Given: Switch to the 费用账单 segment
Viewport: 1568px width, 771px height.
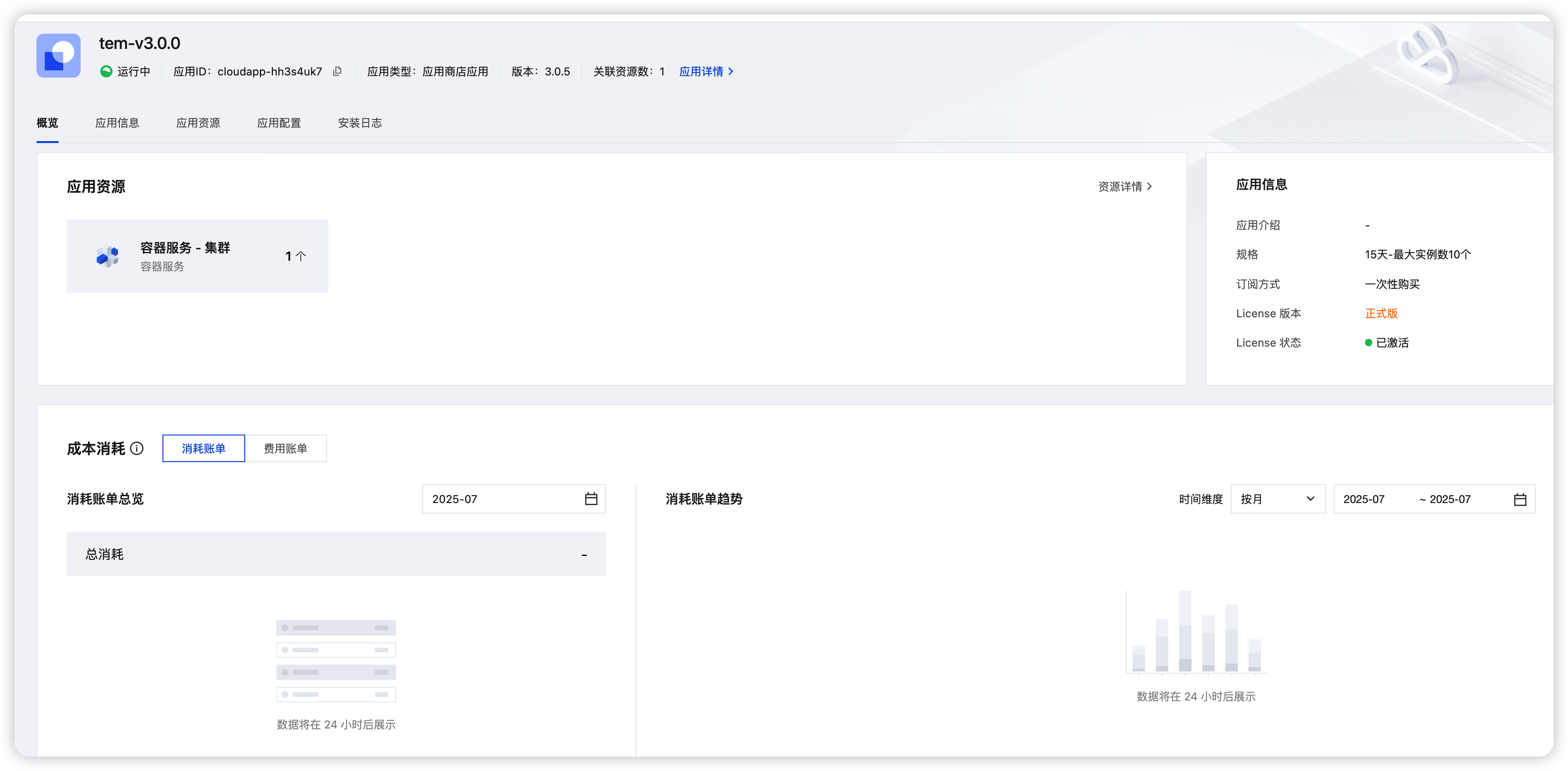Looking at the screenshot, I should pyautogui.click(x=286, y=449).
